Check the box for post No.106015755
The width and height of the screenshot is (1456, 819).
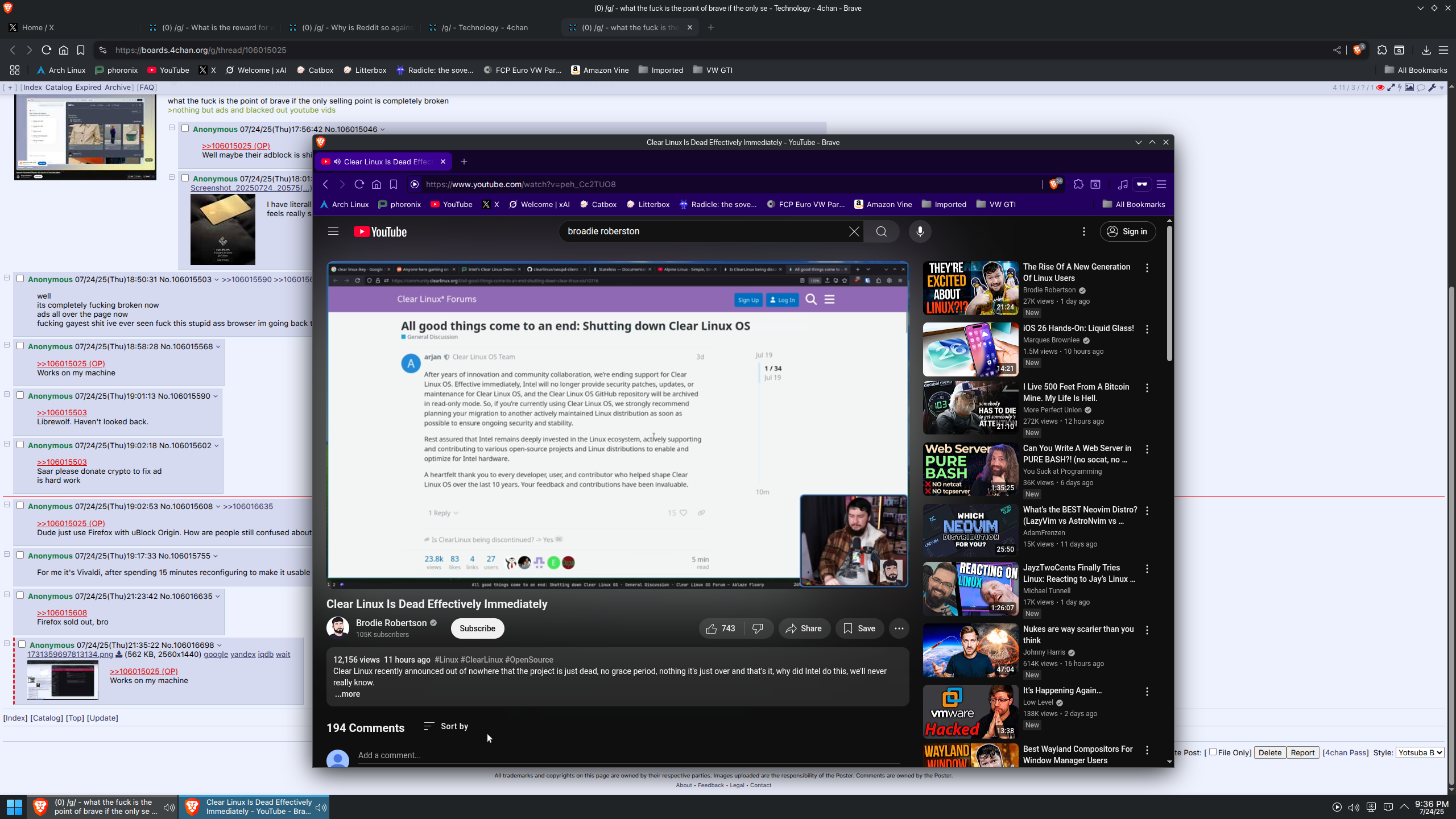tap(20, 555)
